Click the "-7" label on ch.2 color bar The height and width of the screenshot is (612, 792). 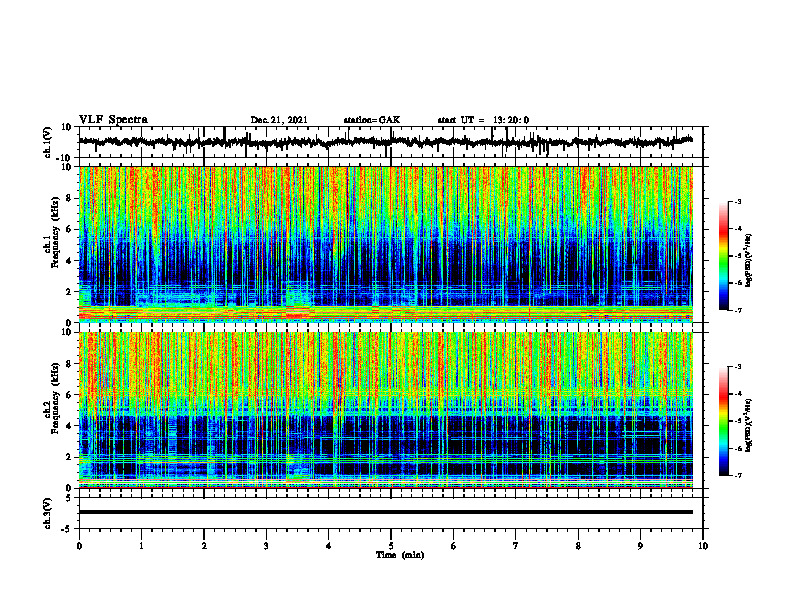pos(738,476)
